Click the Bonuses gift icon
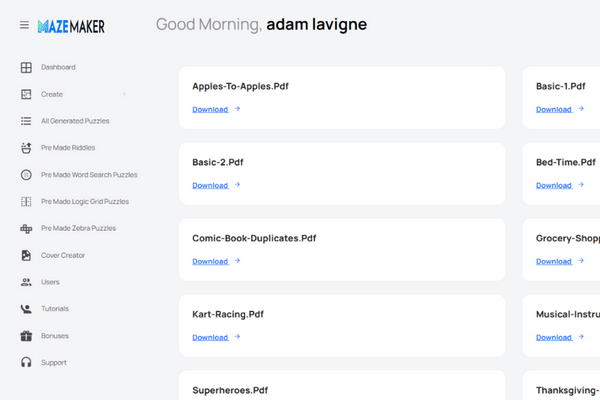 click(x=26, y=336)
